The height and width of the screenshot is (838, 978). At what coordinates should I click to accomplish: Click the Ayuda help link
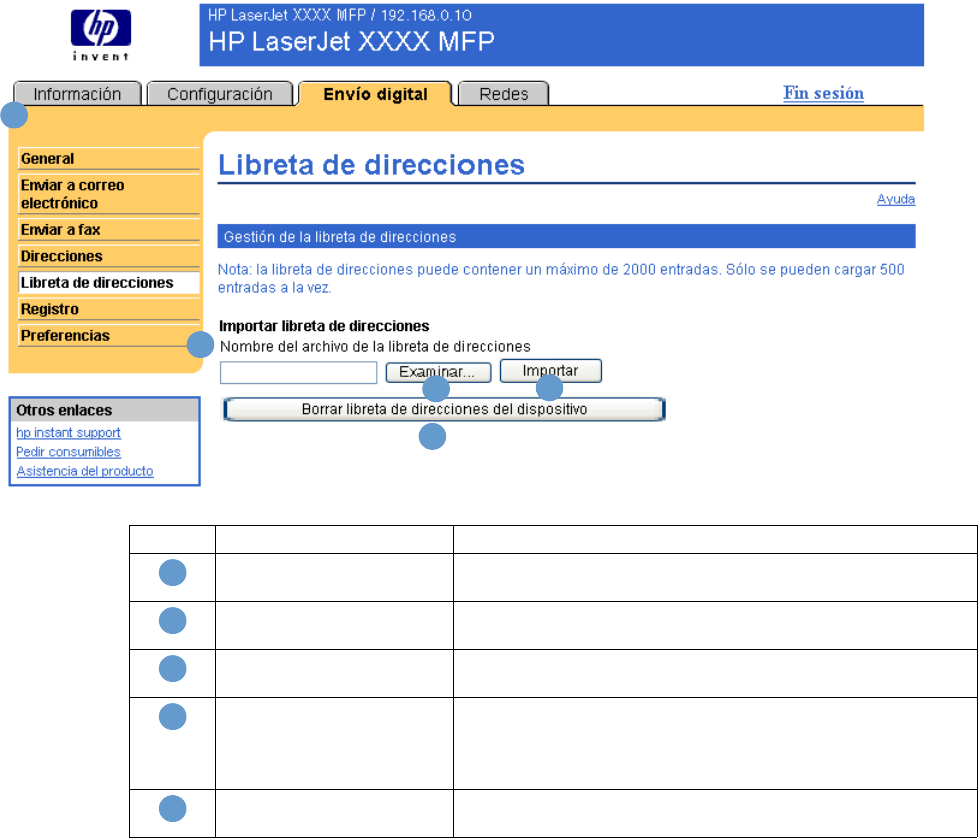click(896, 199)
